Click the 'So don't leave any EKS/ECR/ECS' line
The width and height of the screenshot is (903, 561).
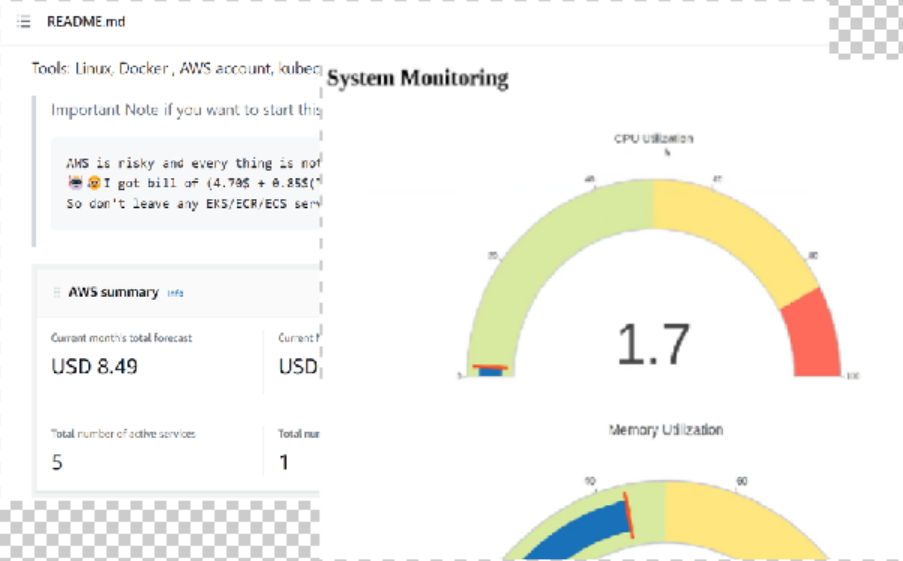pos(193,204)
